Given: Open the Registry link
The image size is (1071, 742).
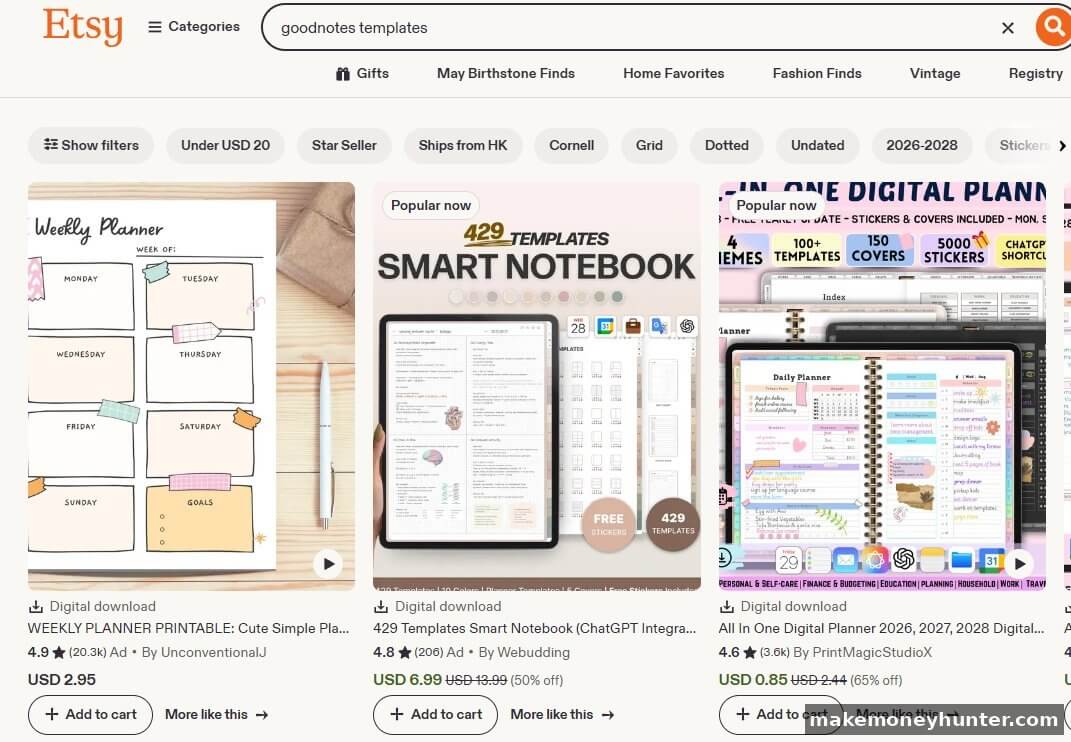Looking at the screenshot, I should pyautogui.click(x=1035, y=73).
